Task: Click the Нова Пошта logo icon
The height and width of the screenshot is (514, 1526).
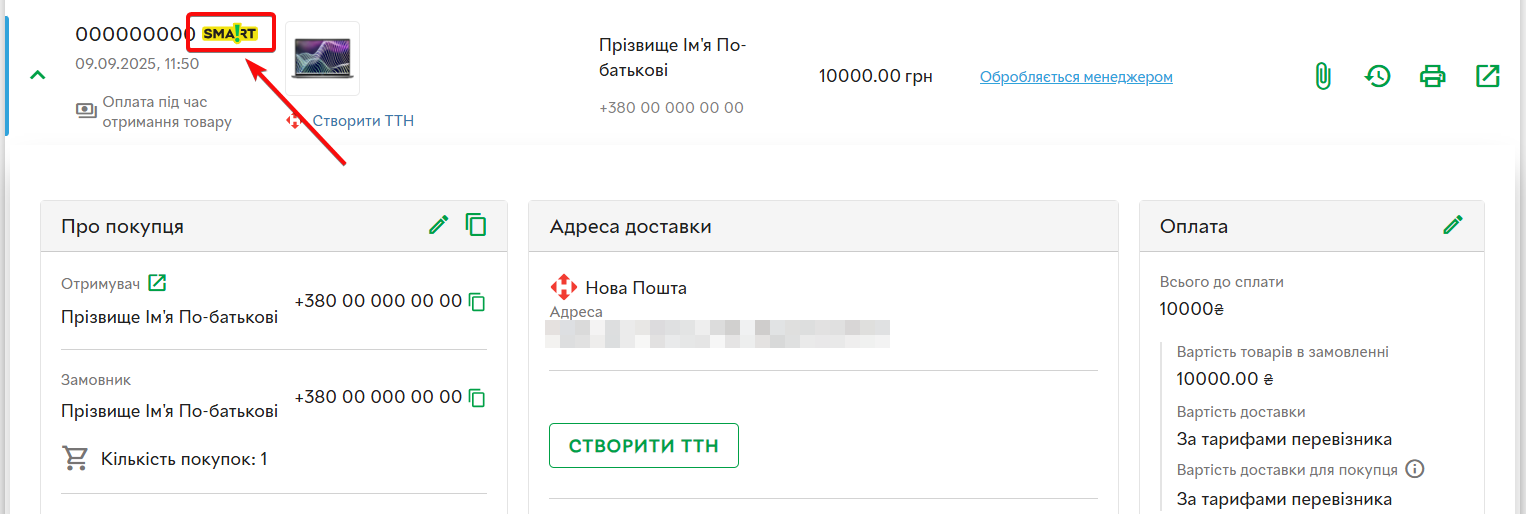Action: pos(564,288)
